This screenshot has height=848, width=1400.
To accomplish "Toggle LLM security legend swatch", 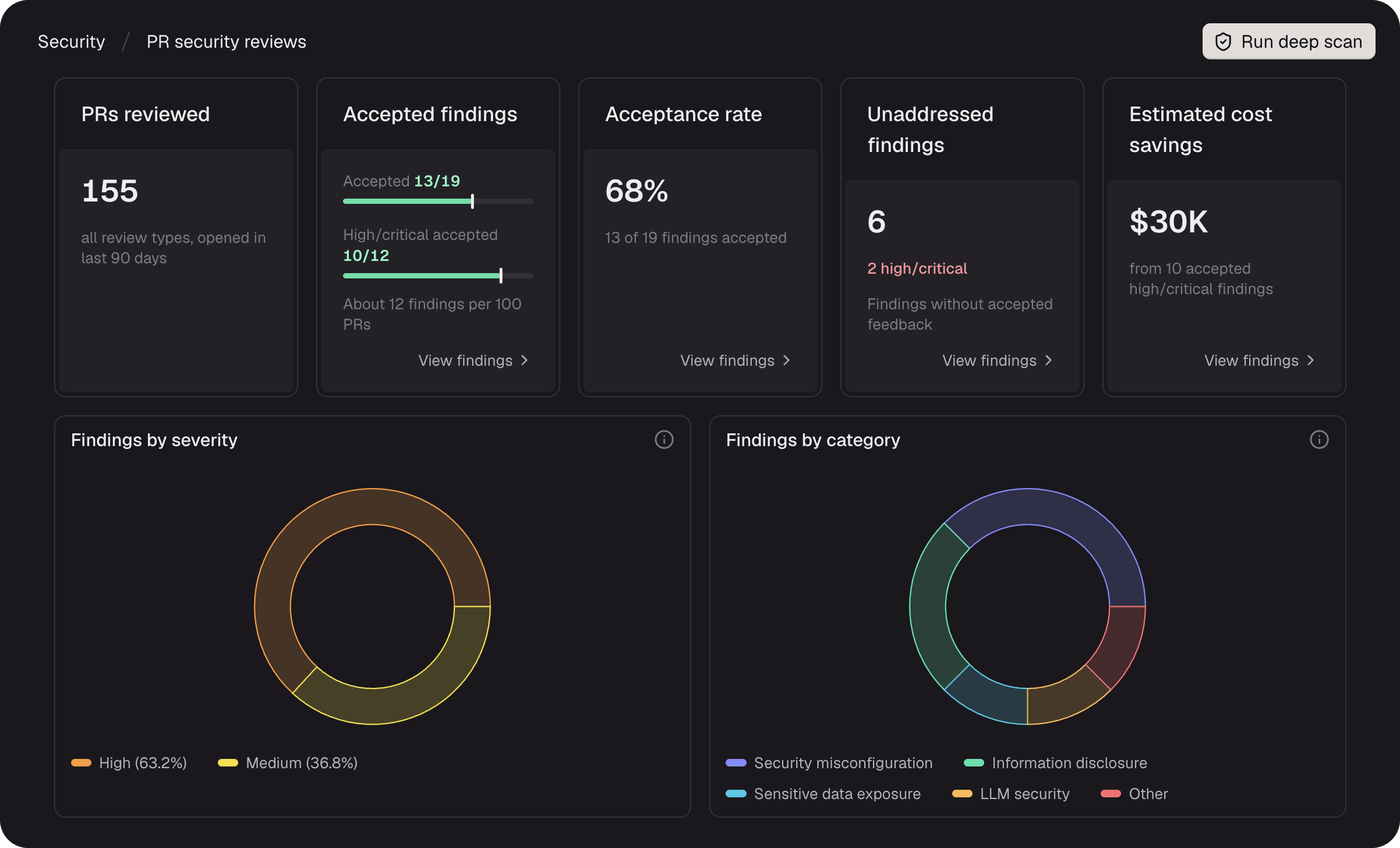I will (x=962, y=794).
